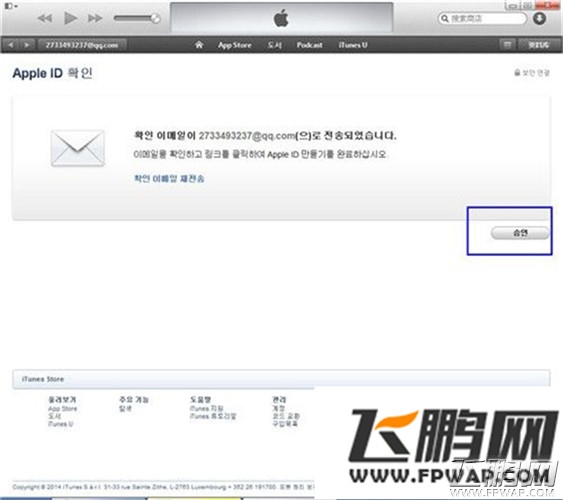Switch to the 도서 (Books) tab

(x=275, y=45)
